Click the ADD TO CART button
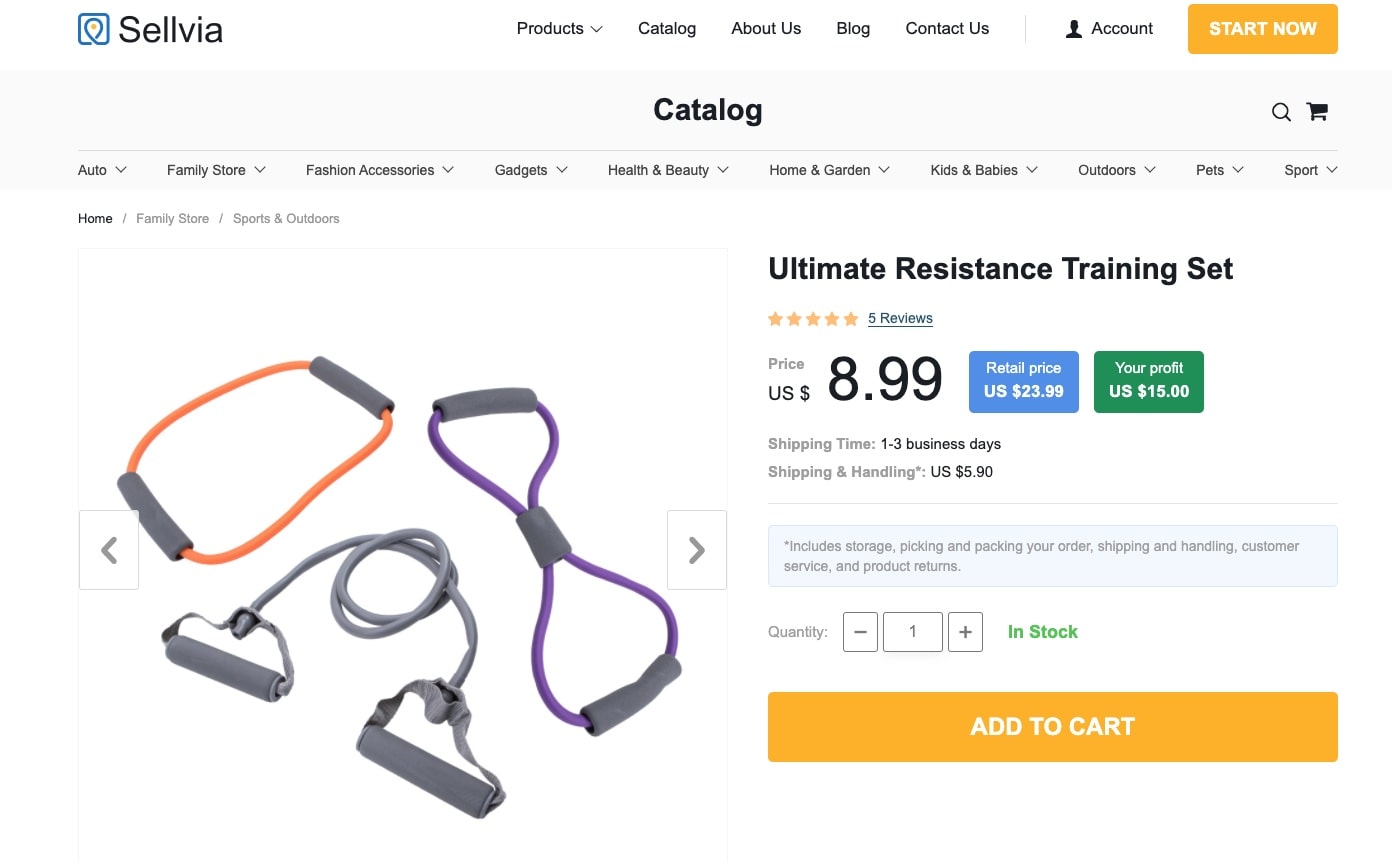The image size is (1392, 862). 1052,726
